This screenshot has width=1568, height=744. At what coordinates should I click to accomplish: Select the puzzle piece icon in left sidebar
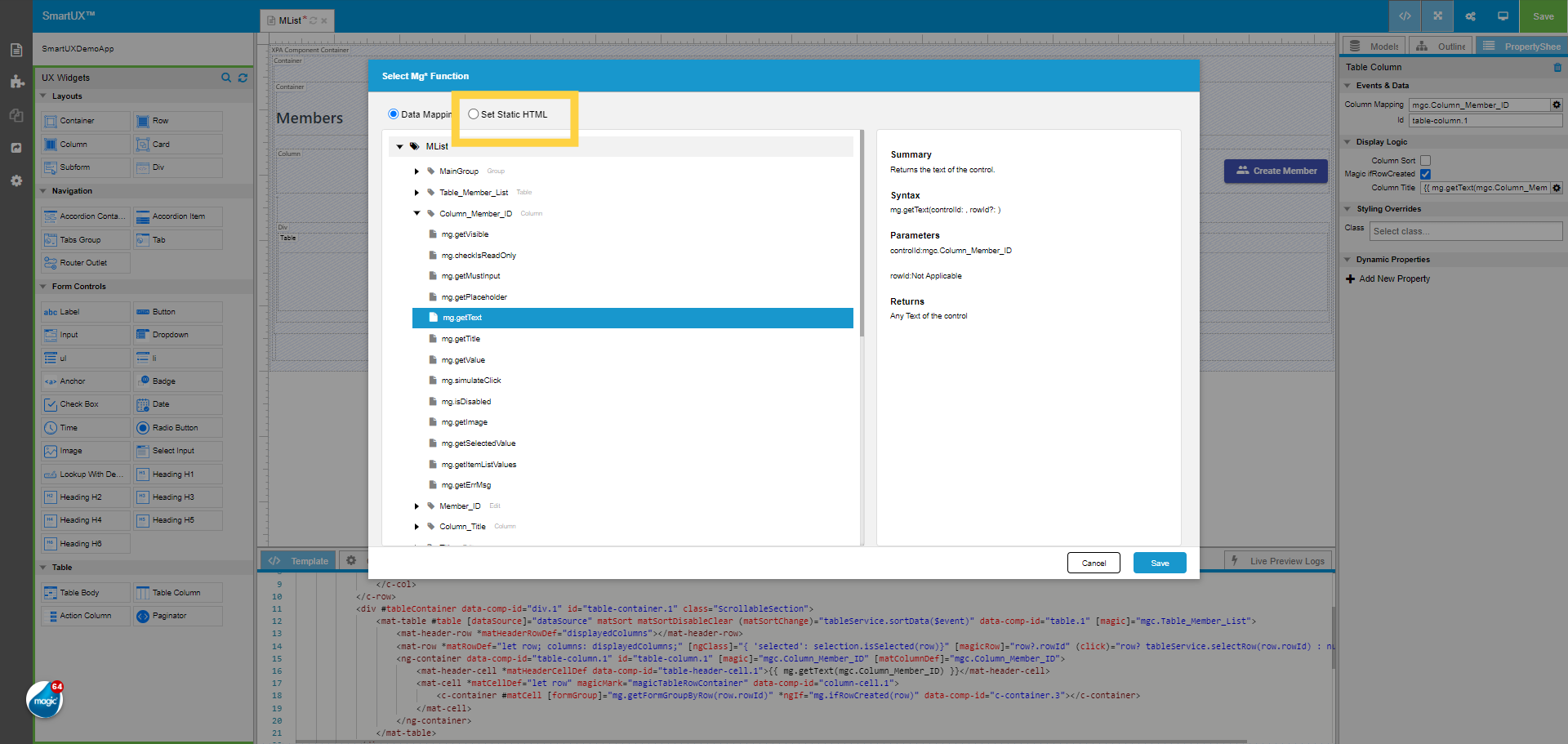(16, 82)
